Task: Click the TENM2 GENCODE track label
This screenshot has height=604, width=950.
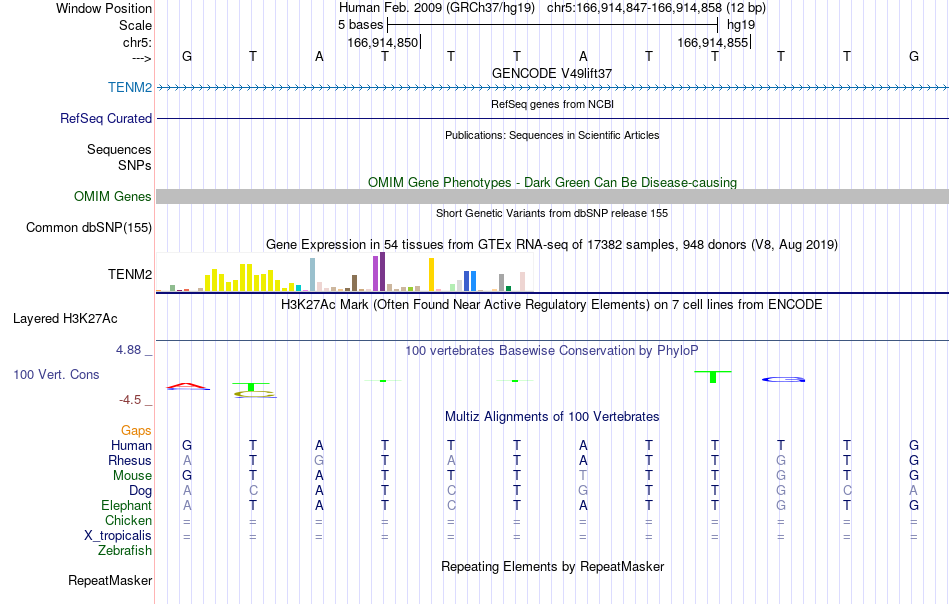Action: tap(130, 87)
